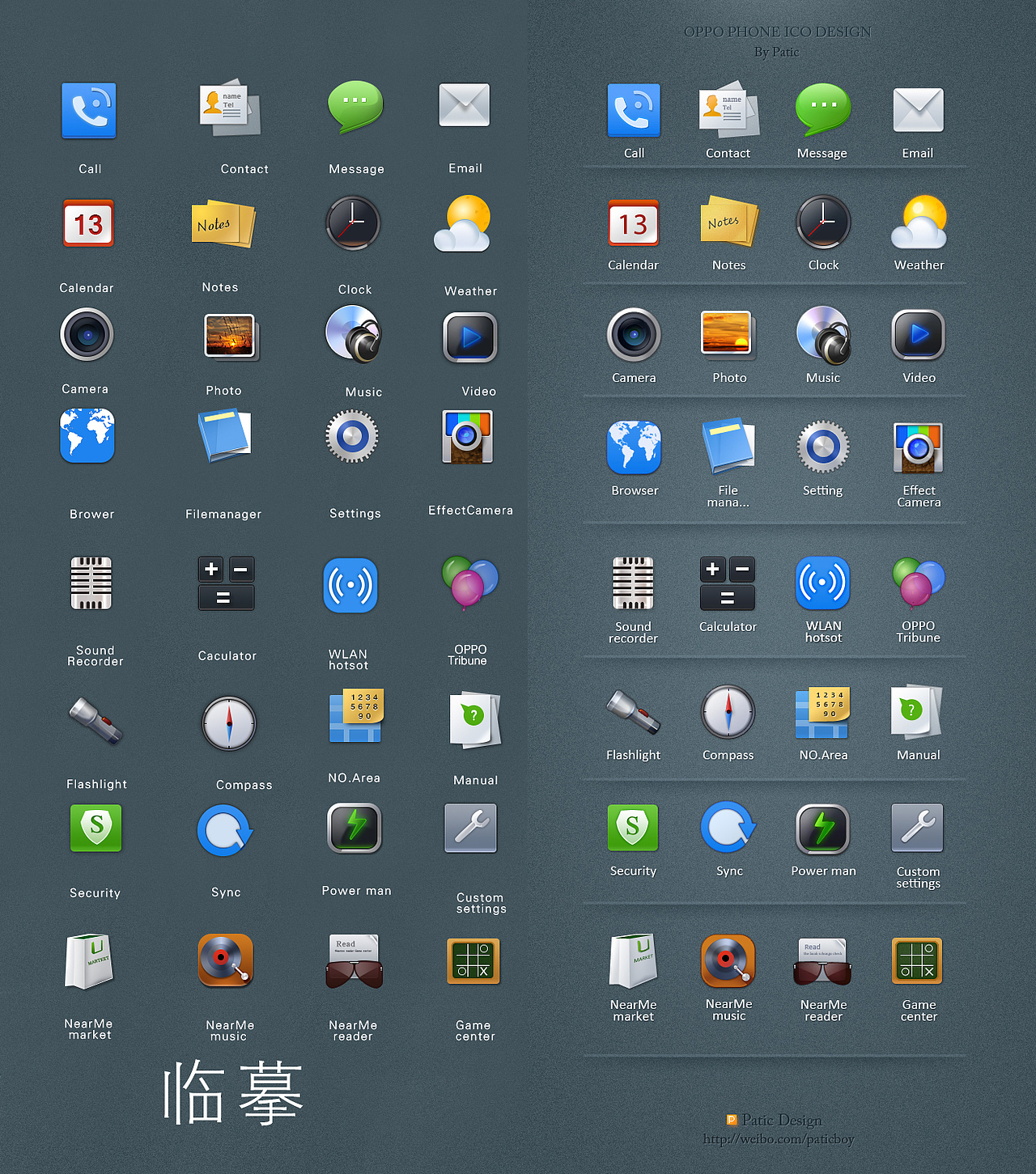Open the Notes icon in the OPPO design set
Screen dimensions: 1036x1174
coord(728,220)
